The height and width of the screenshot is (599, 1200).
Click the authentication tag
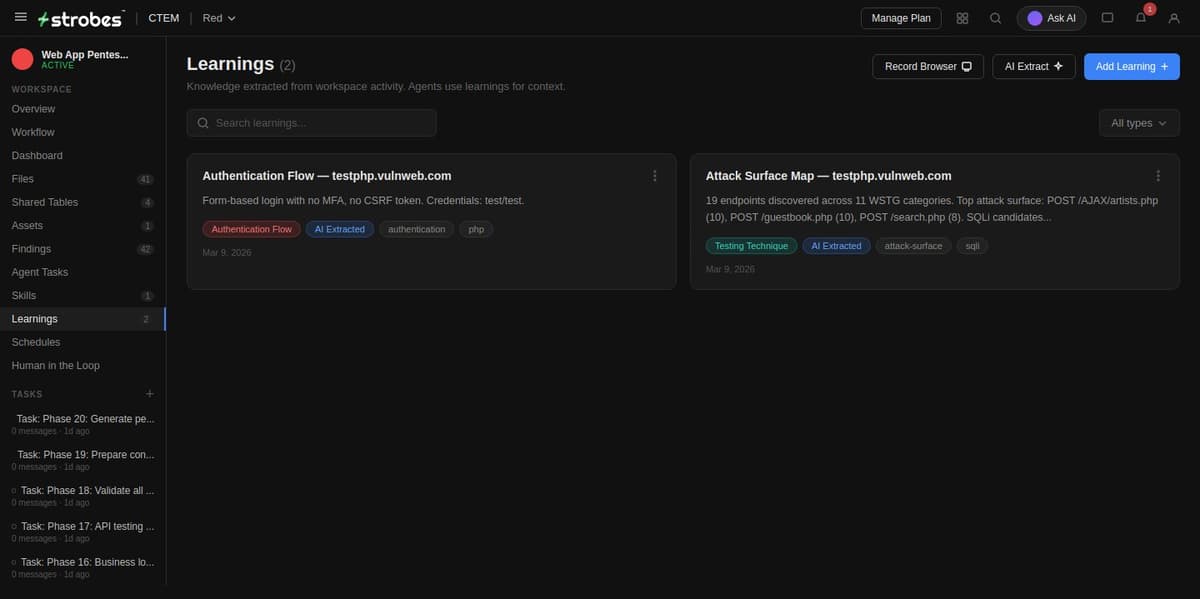coord(417,229)
